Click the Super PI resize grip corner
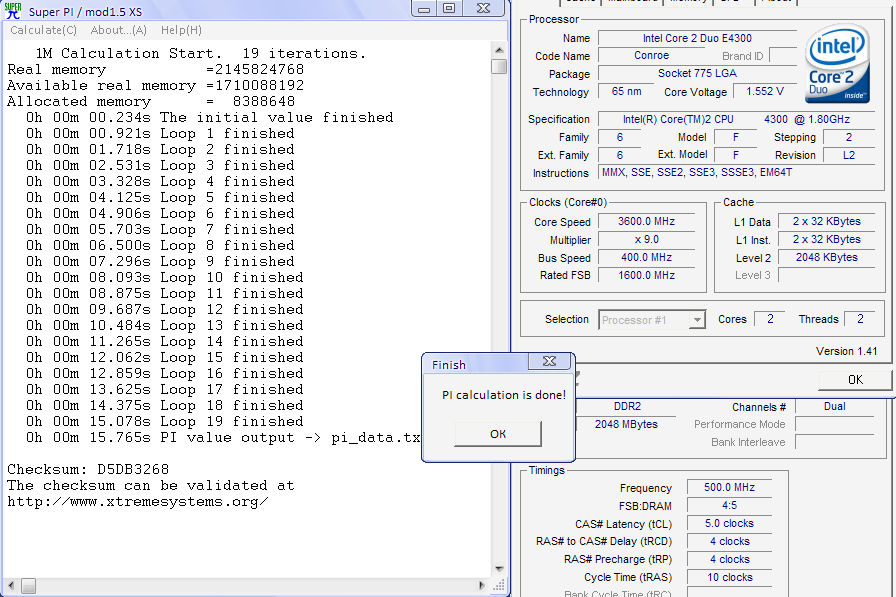 [x=499, y=586]
